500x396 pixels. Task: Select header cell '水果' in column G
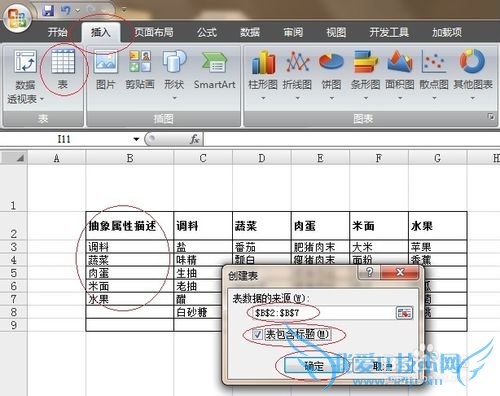click(x=438, y=226)
